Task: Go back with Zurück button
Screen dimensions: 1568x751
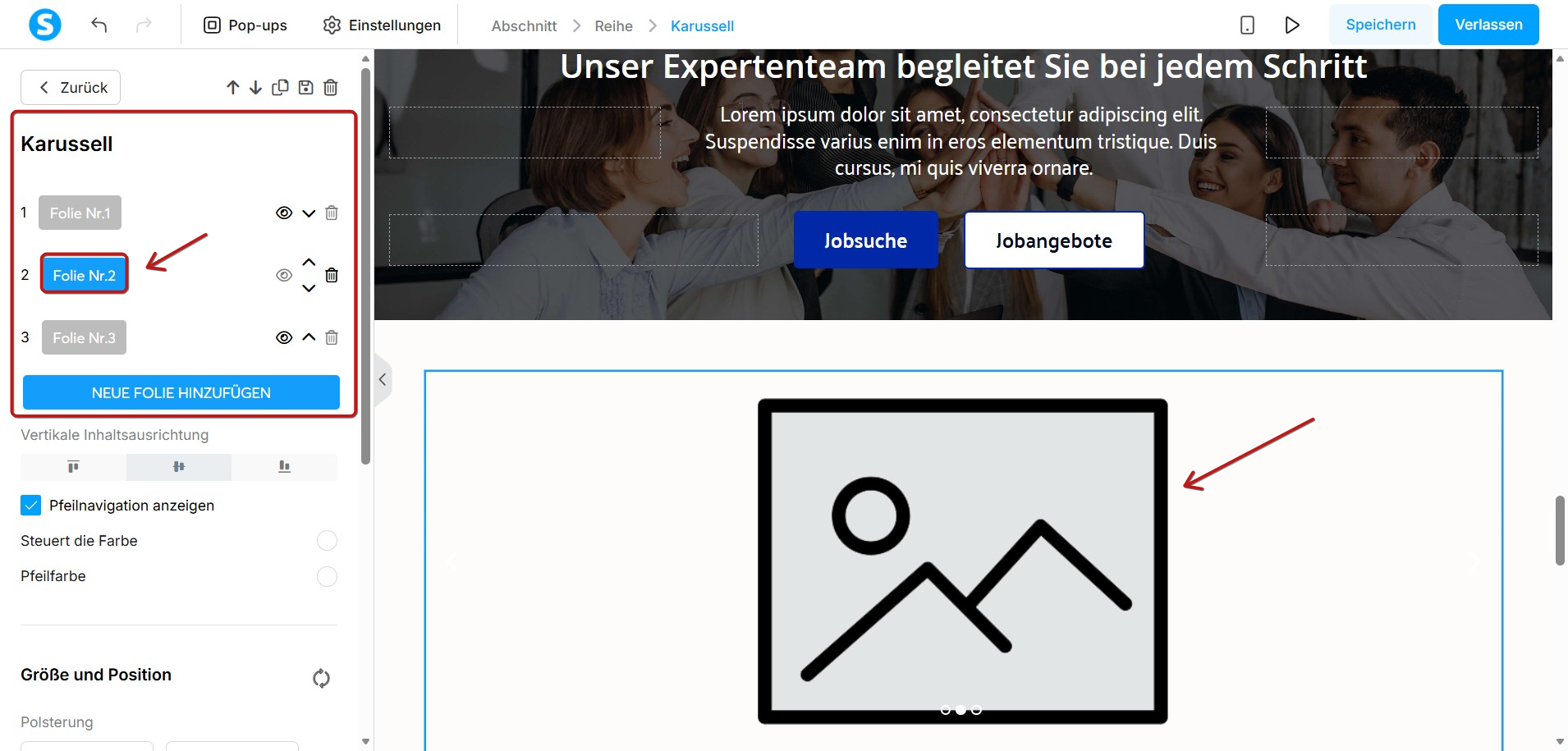Action: pyautogui.click(x=71, y=88)
